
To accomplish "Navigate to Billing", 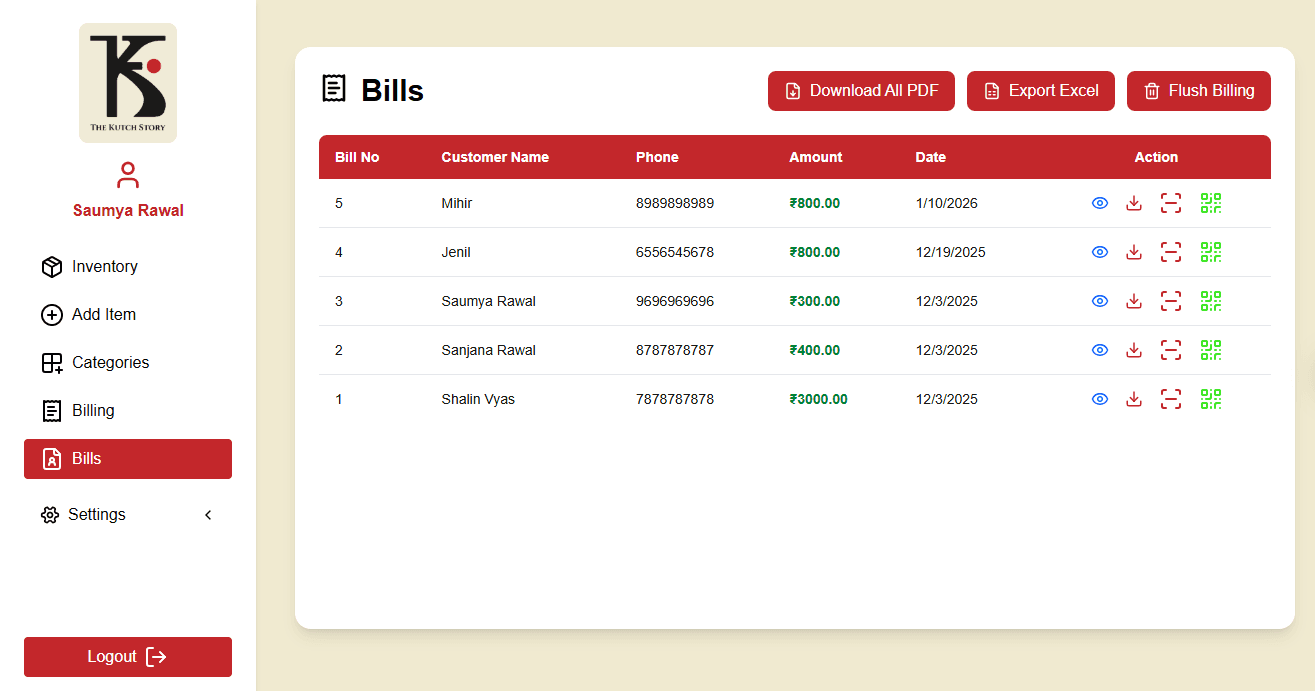I will point(128,411).
